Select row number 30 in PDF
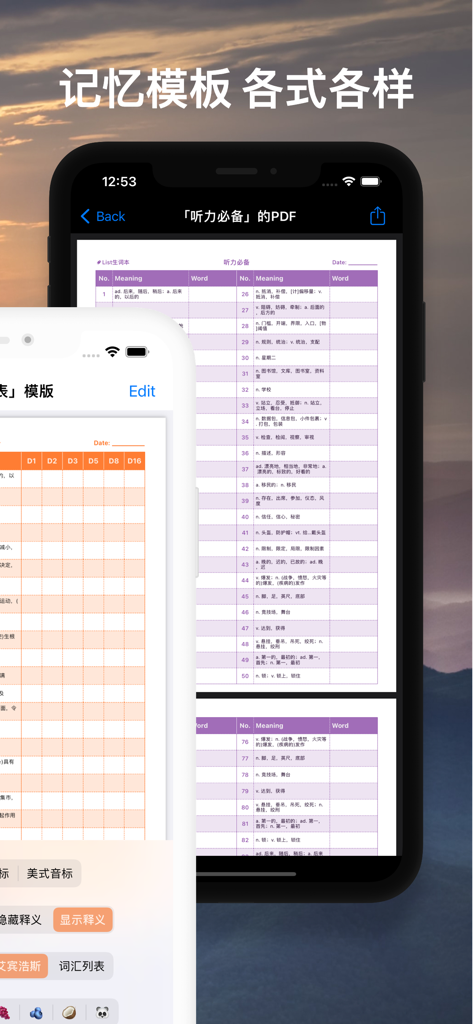 pos(245,358)
